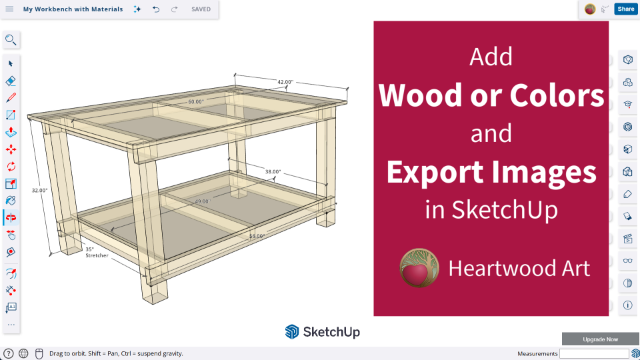Open the language globe icon
The width and height of the screenshot is (640, 360).
[x=24, y=353]
